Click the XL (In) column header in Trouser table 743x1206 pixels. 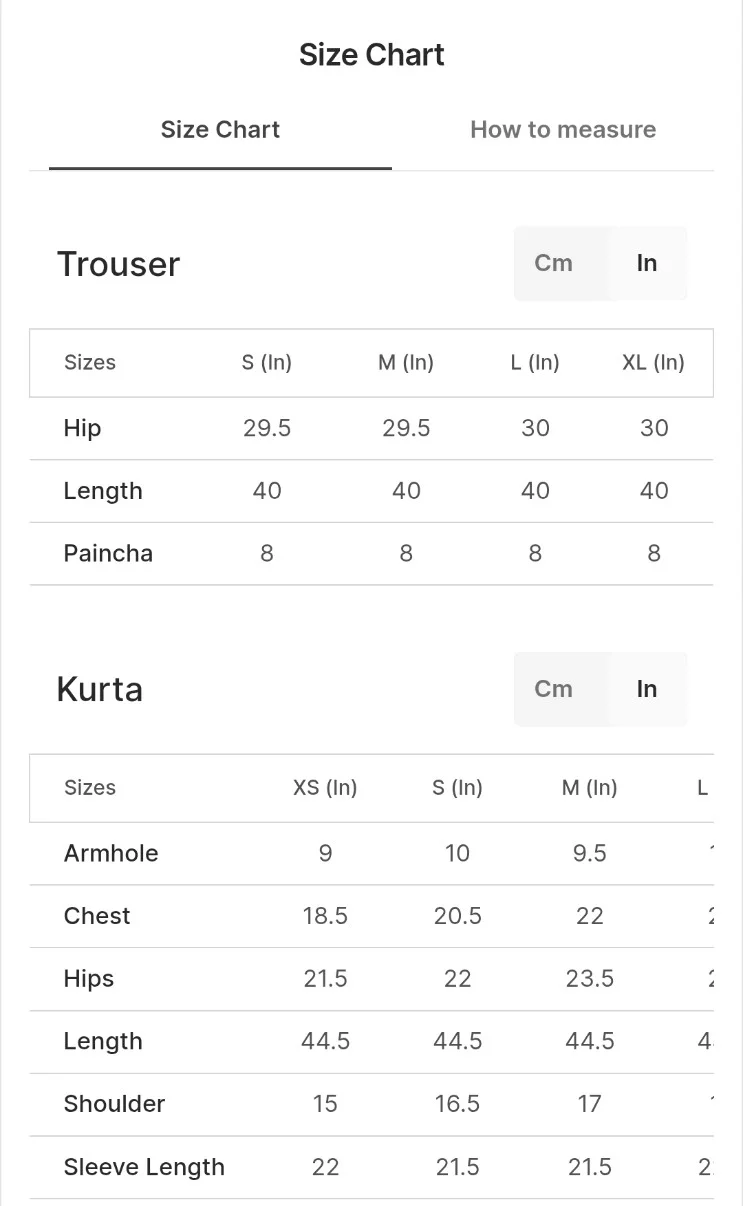(653, 362)
